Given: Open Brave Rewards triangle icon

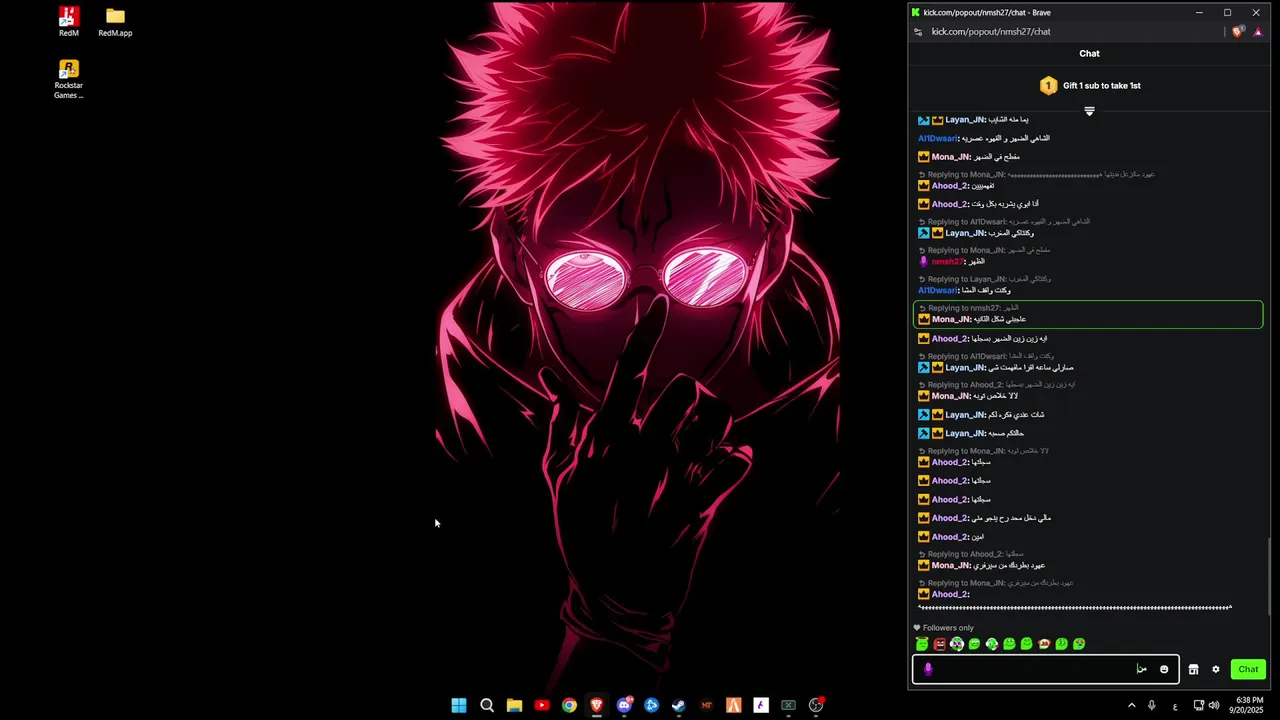Looking at the screenshot, I should tap(1258, 32).
